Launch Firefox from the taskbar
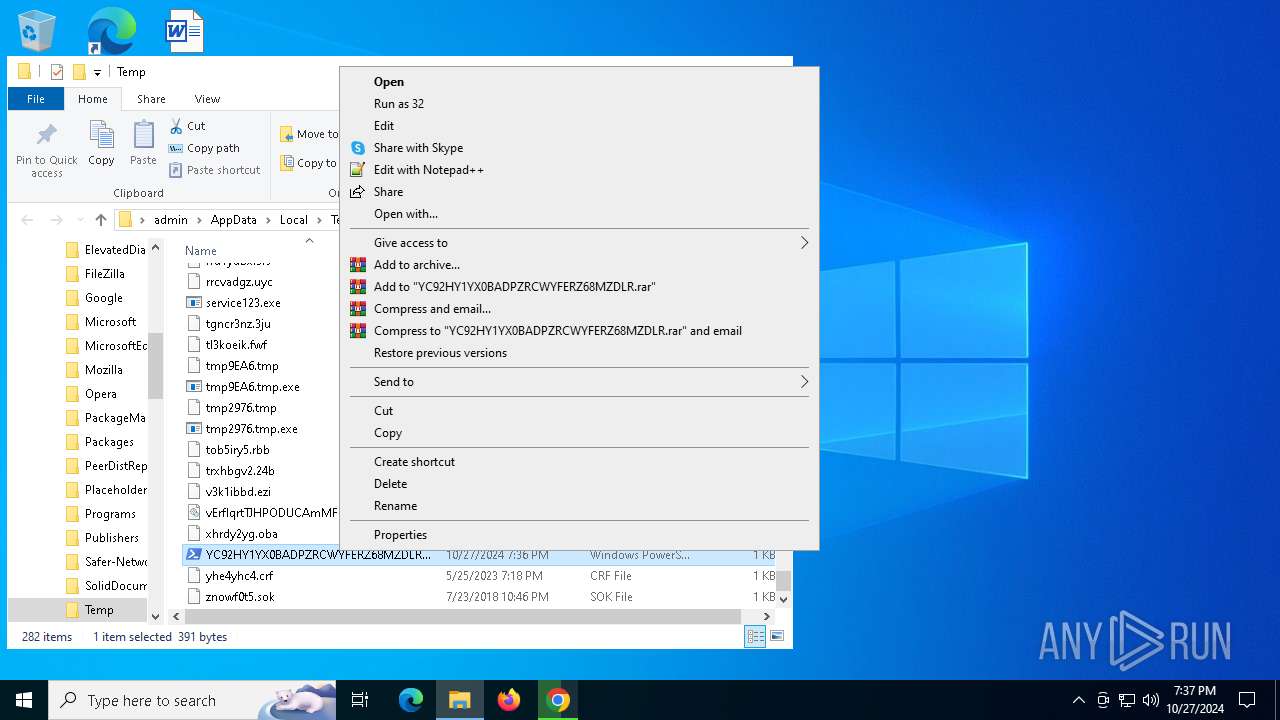 point(509,700)
